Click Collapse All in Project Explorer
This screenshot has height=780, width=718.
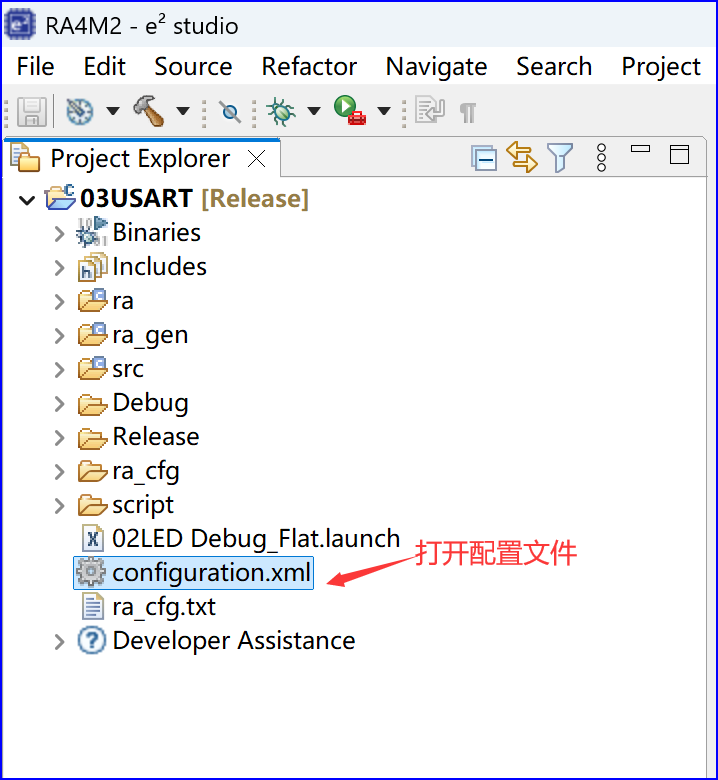pos(484,158)
